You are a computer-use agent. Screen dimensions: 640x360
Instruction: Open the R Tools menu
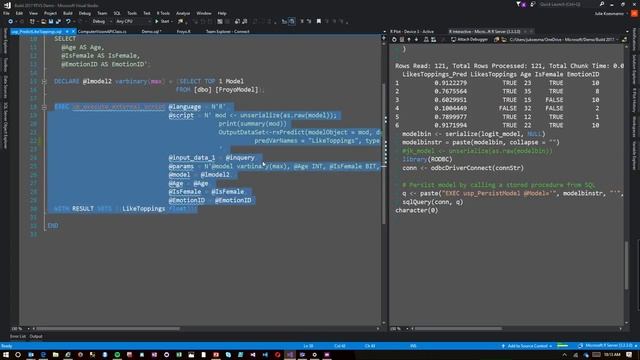163,13
